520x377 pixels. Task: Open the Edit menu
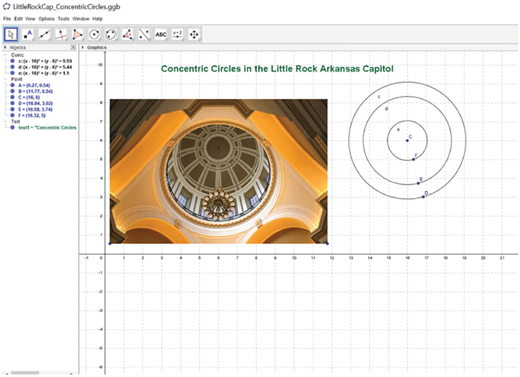[18, 19]
